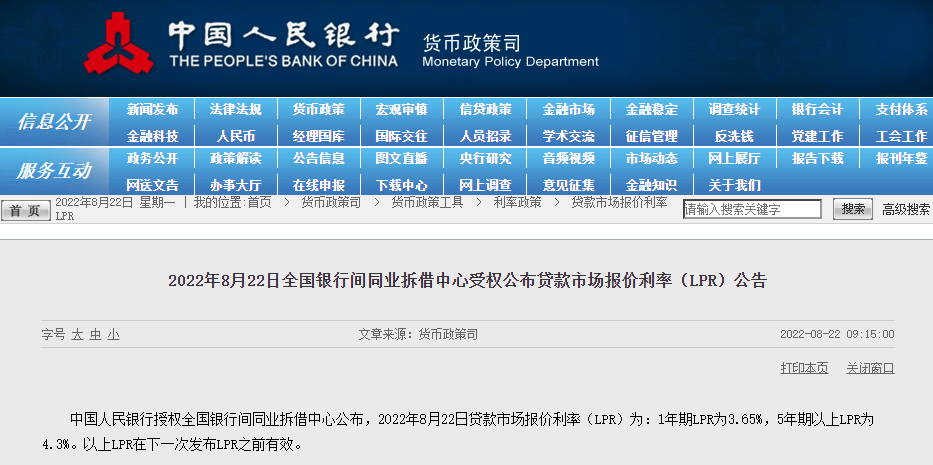Open the 金融稳定 section
This screenshot has height=465, width=933.
[652, 110]
